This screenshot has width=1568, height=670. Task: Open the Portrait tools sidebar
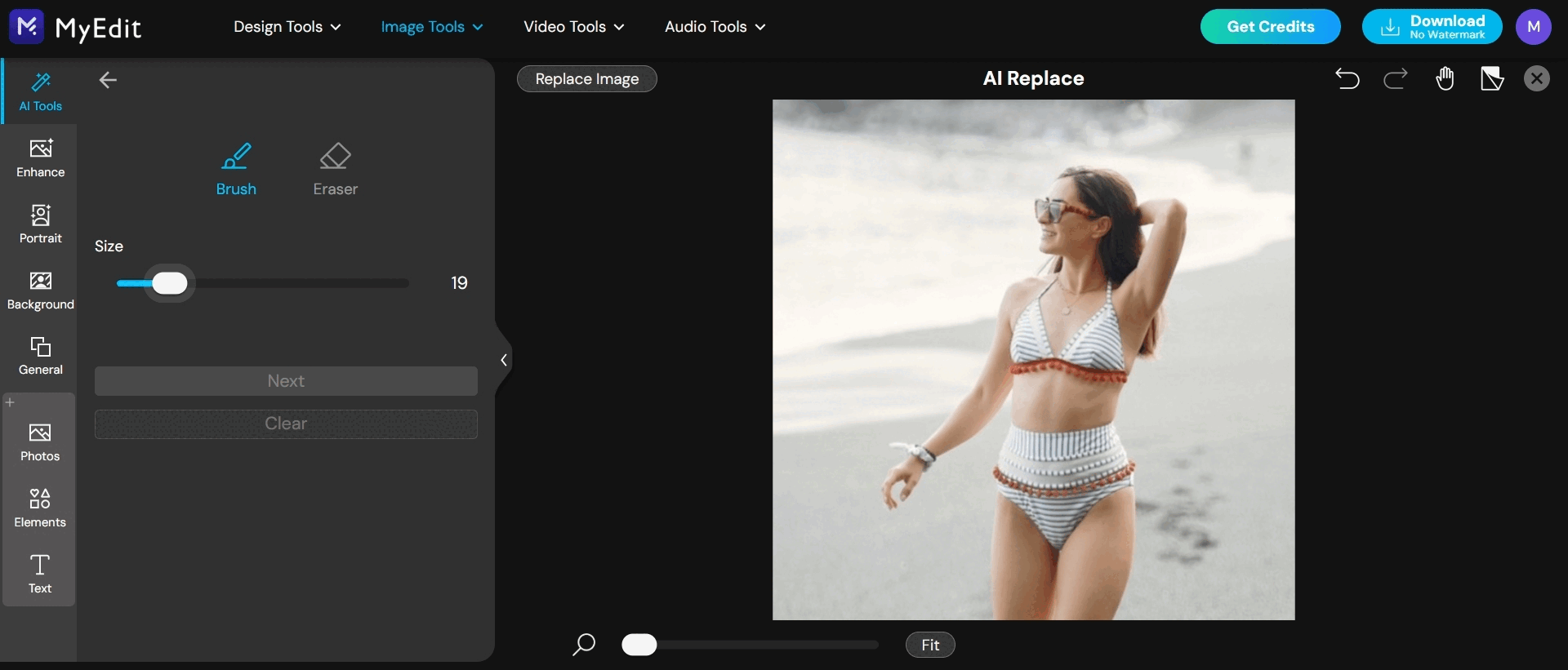coord(40,224)
